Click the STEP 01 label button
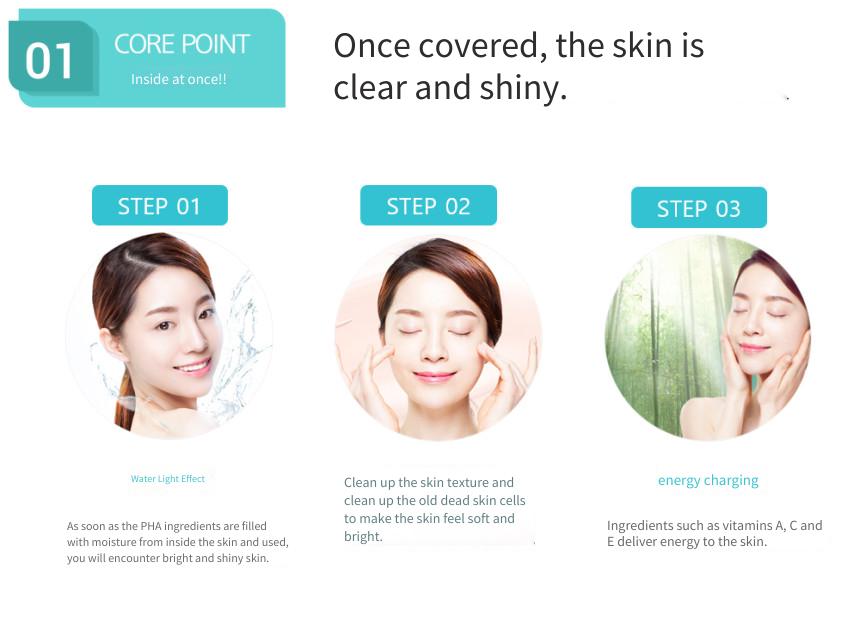860x630 pixels. (160, 206)
